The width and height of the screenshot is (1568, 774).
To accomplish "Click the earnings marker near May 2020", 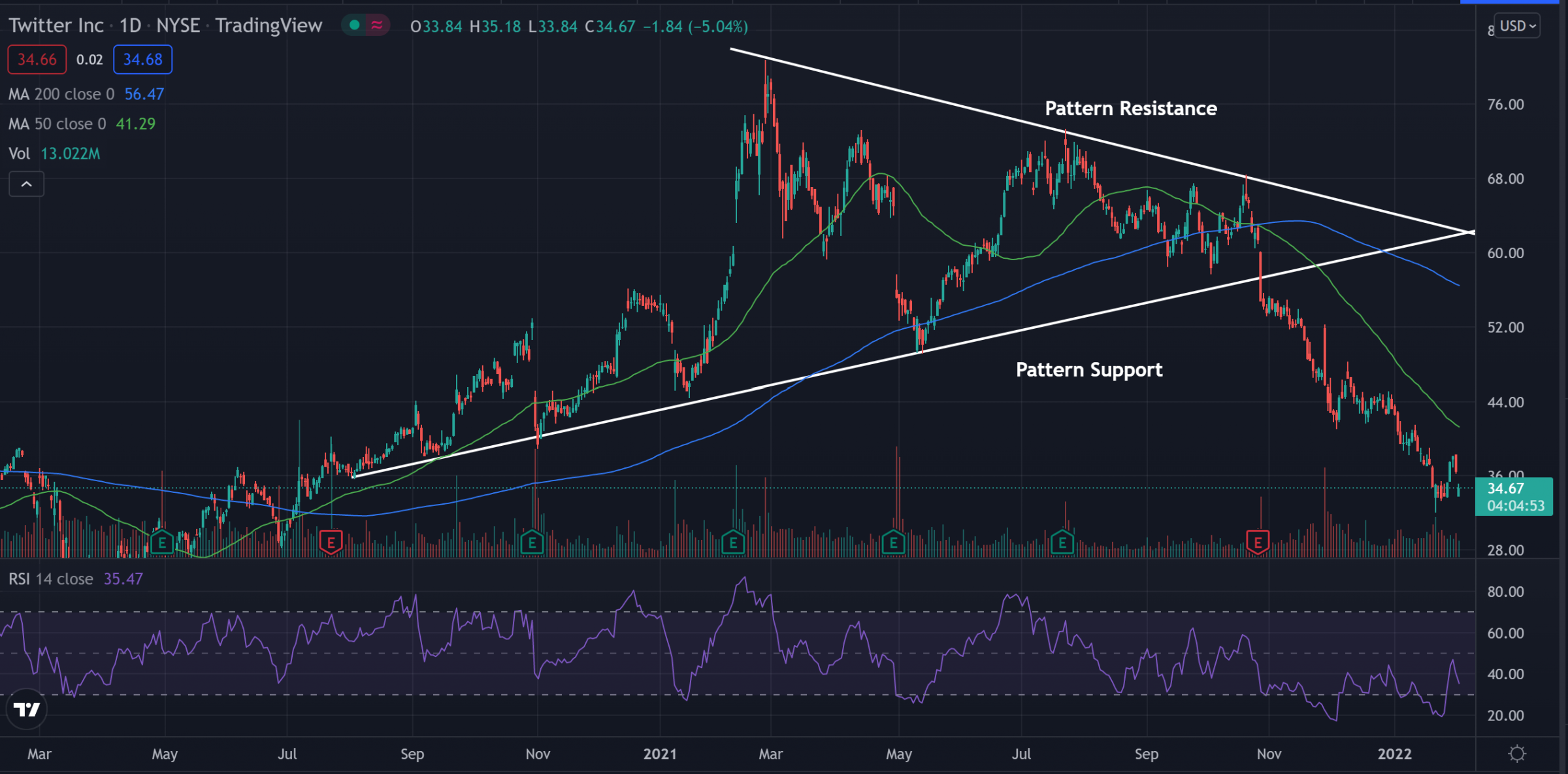I will (x=162, y=543).
